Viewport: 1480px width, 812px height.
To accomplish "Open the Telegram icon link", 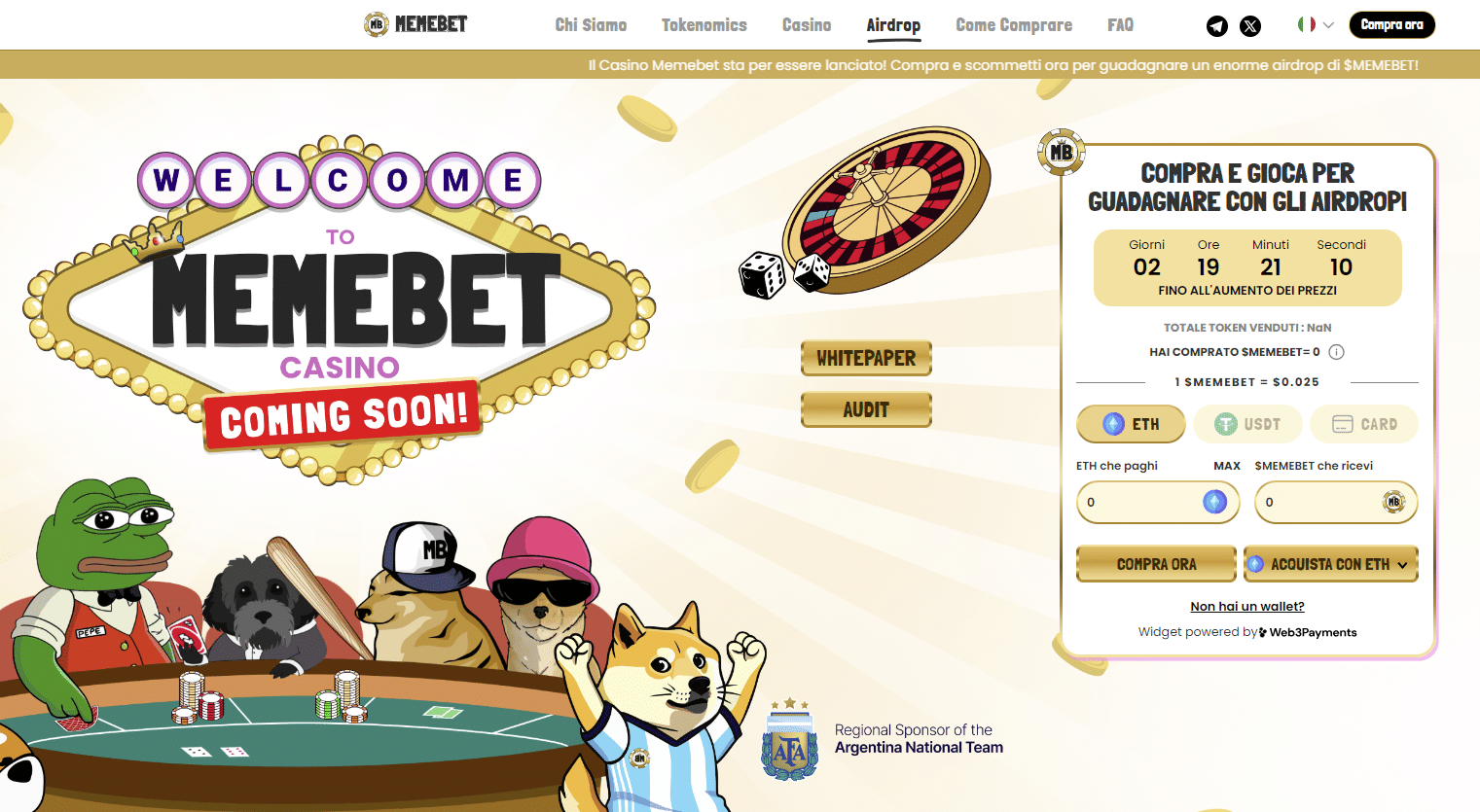I will click(x=1217, y=26).
